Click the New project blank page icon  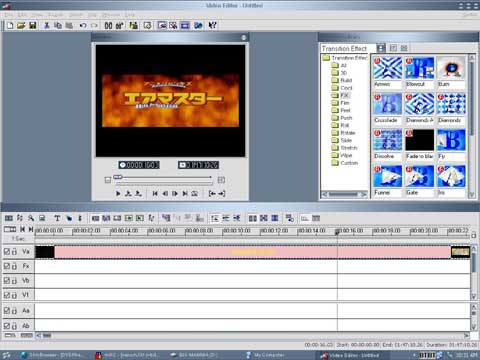pos(10,25)
